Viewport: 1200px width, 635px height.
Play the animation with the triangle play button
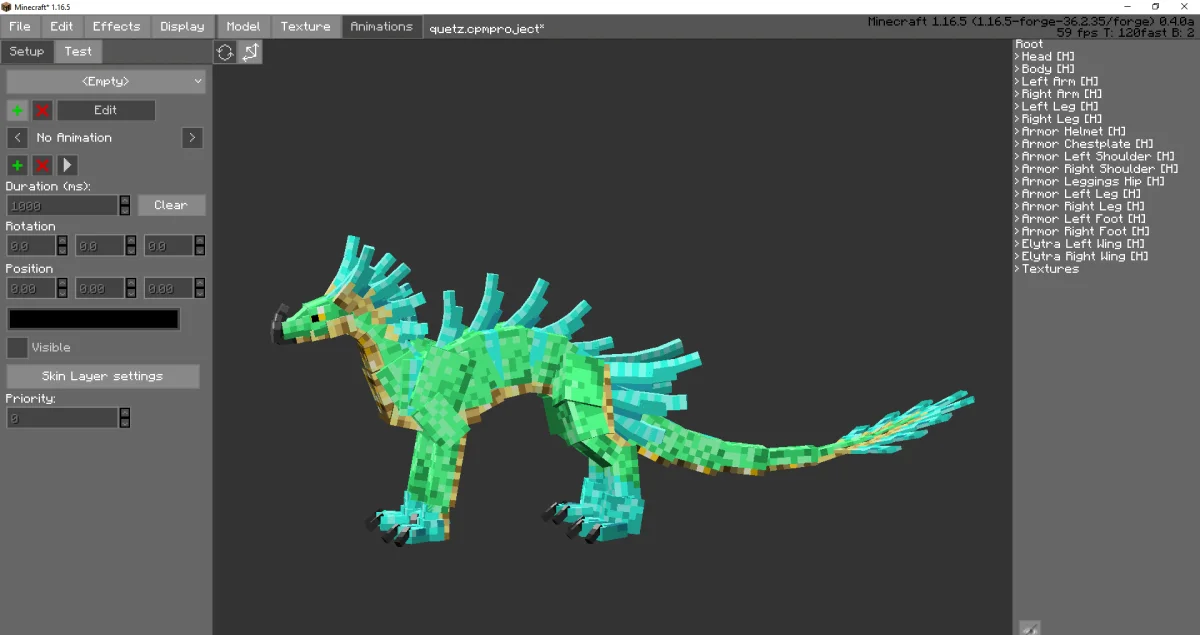[67, 165]
